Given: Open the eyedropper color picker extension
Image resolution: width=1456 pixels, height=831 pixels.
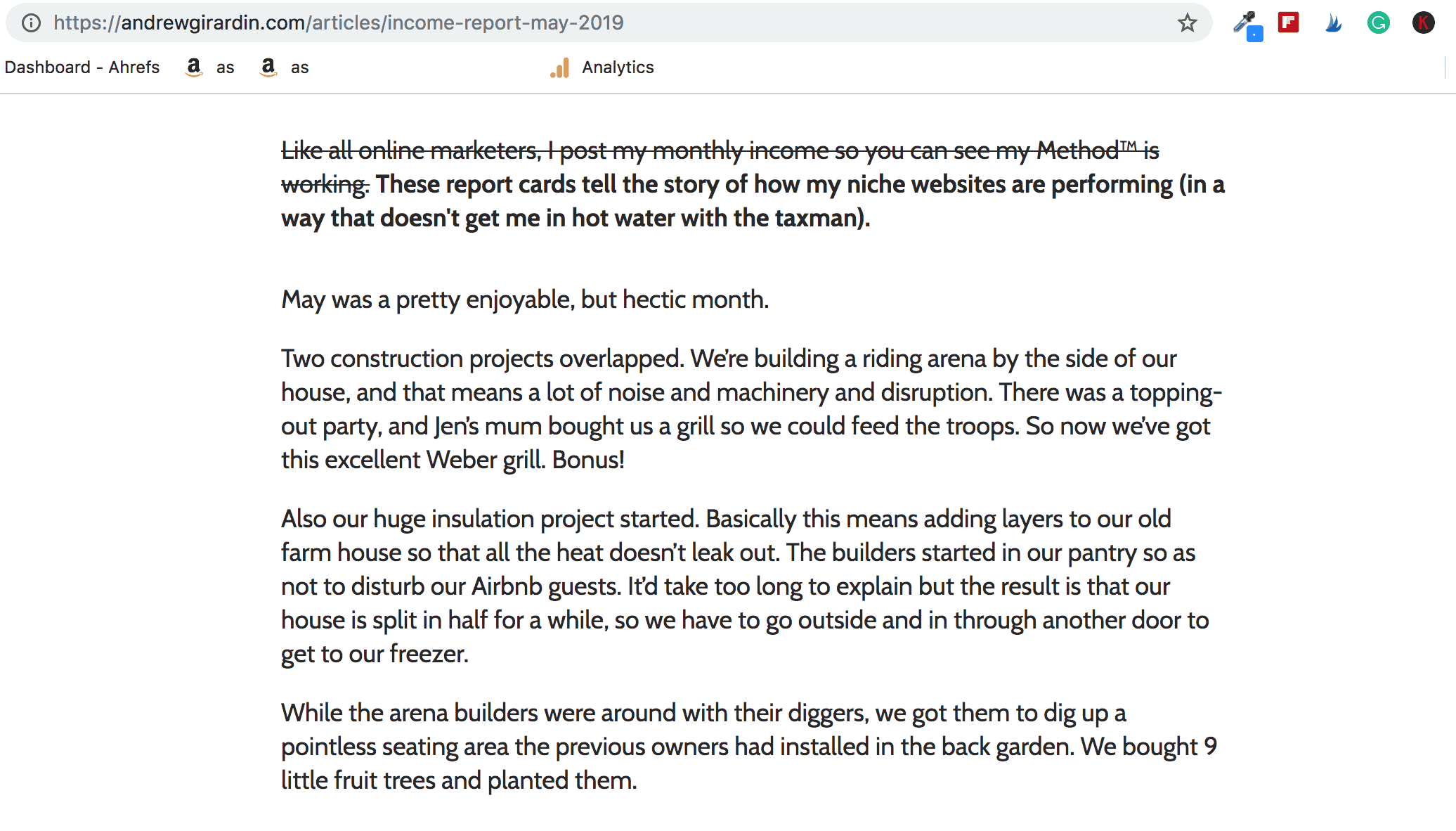Looking at the screenshot, I should click(x=1245, y=24).
